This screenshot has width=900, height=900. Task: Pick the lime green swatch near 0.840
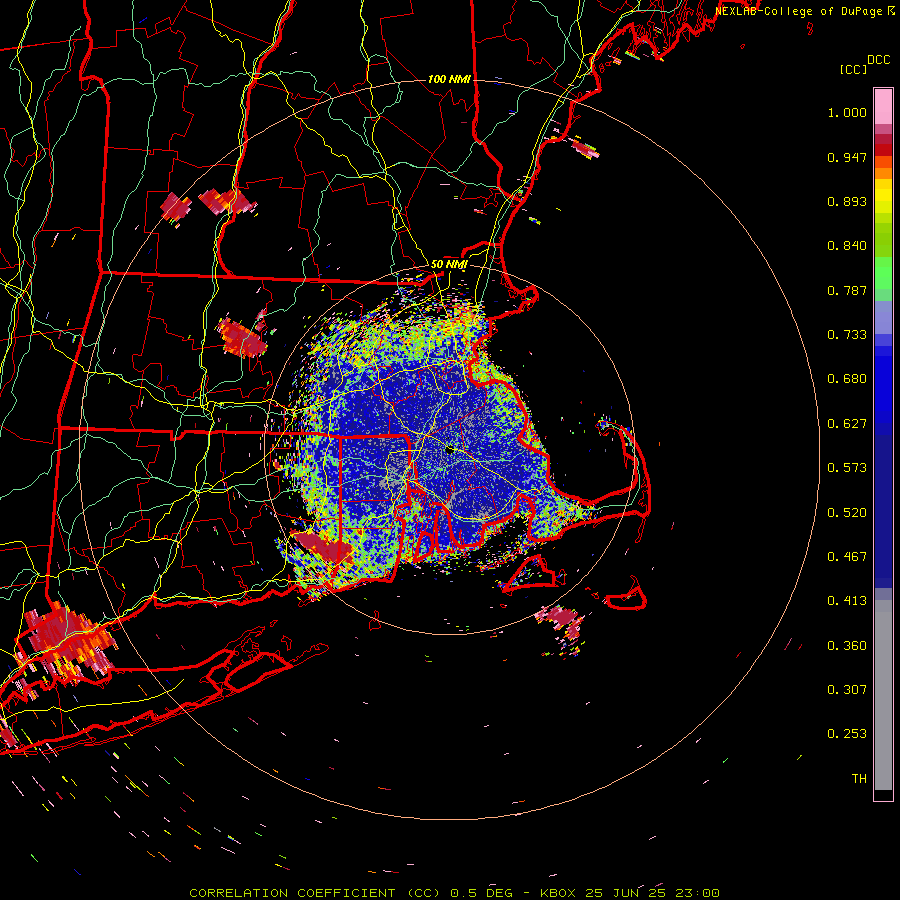click(883, 240)
